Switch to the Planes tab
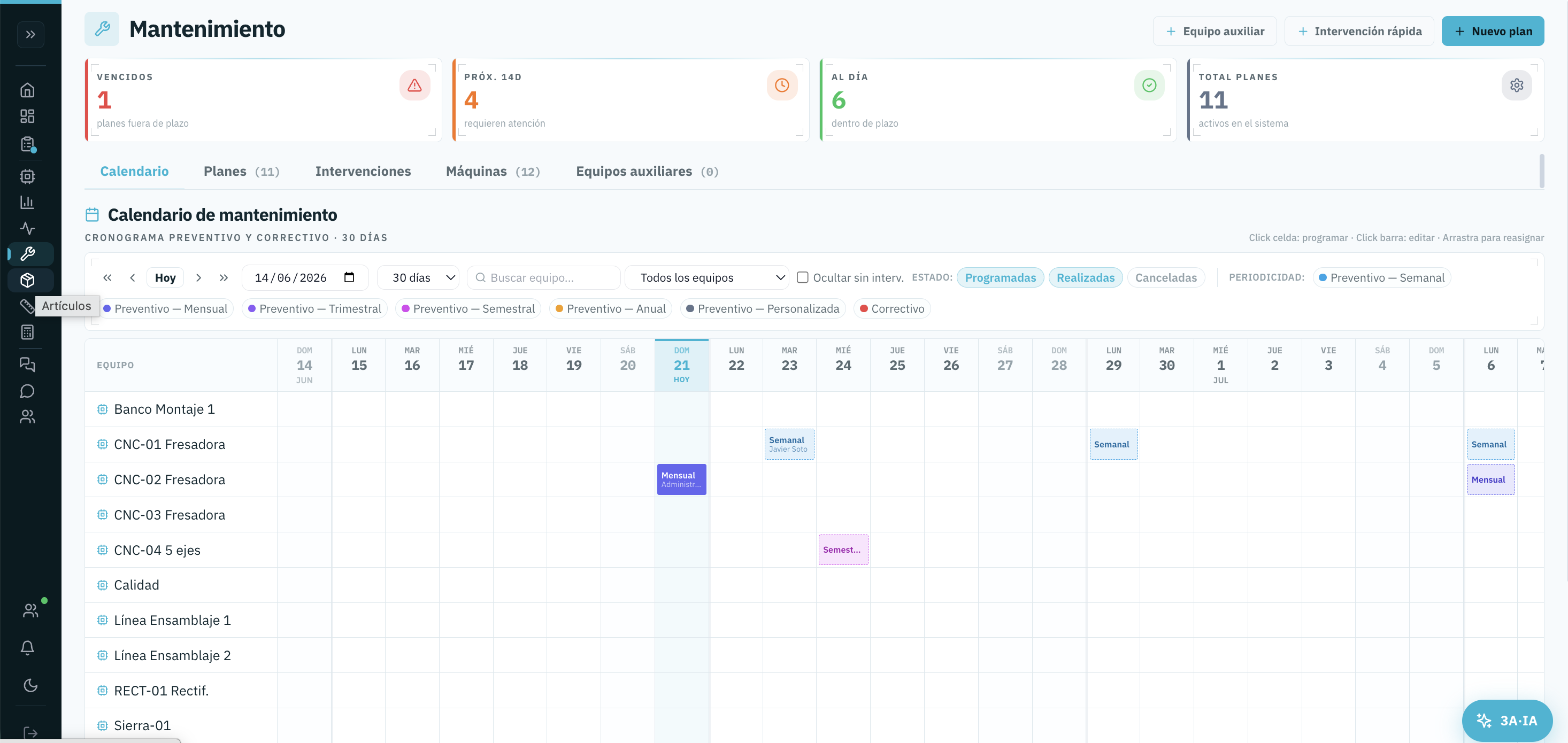Image resolution: width=1568 pixels, height=743 pixels. pos(242,171)
